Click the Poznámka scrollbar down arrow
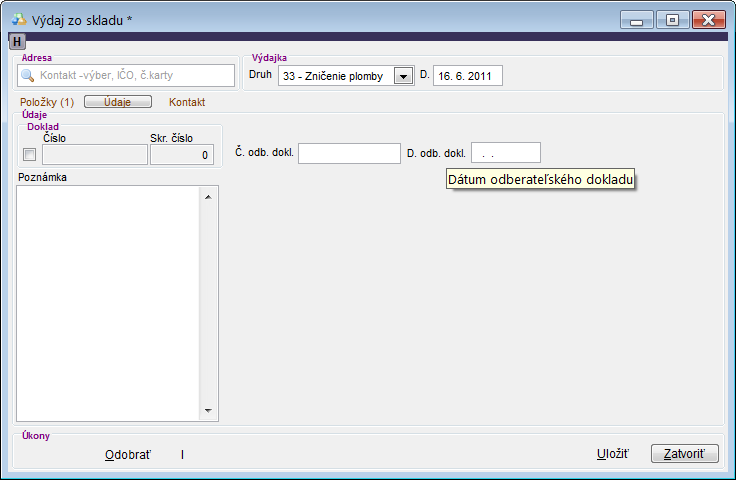The width and height of the screenshot is (736, 480). pyautogui.click(x=208, y=410)
